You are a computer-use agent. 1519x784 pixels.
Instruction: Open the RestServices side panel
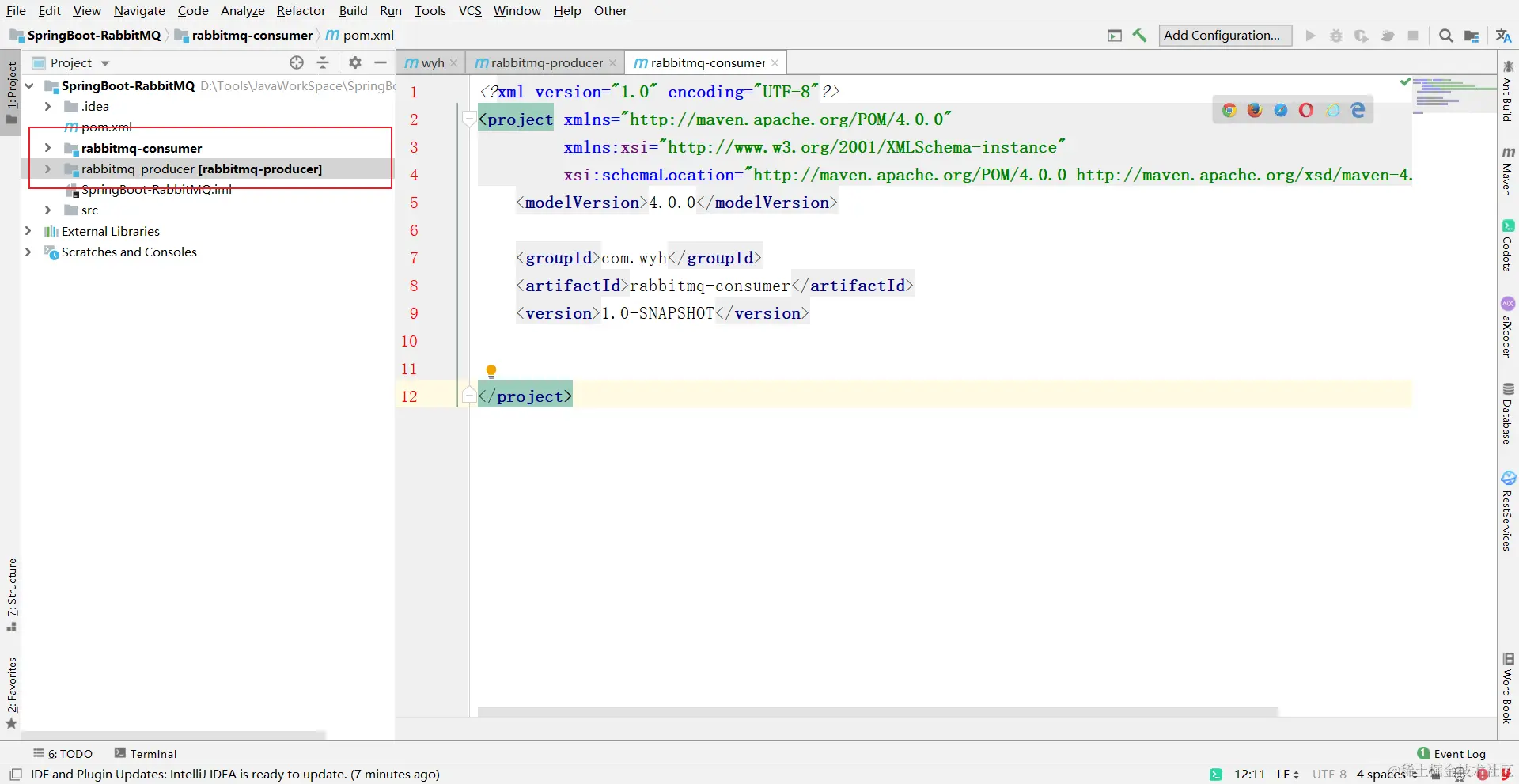pyautogui.click(x=1508, y=510)
